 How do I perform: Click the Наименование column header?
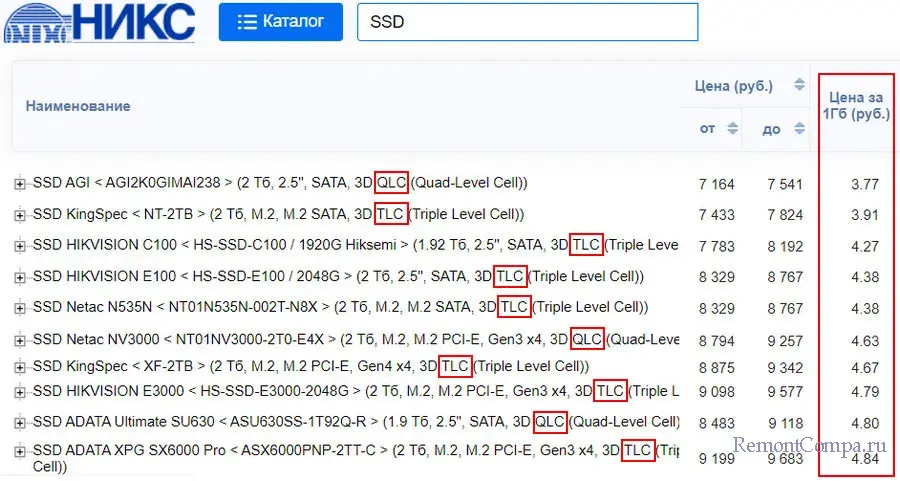point(78,106)
